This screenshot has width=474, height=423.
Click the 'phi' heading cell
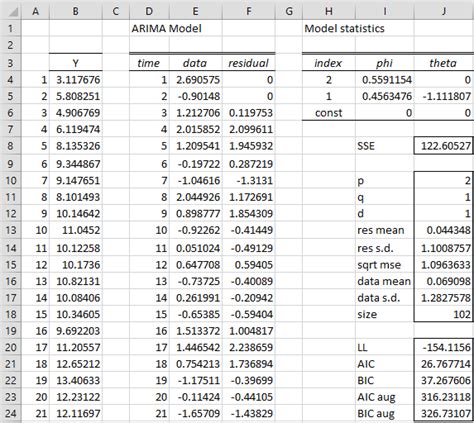(x=385, y=63)
